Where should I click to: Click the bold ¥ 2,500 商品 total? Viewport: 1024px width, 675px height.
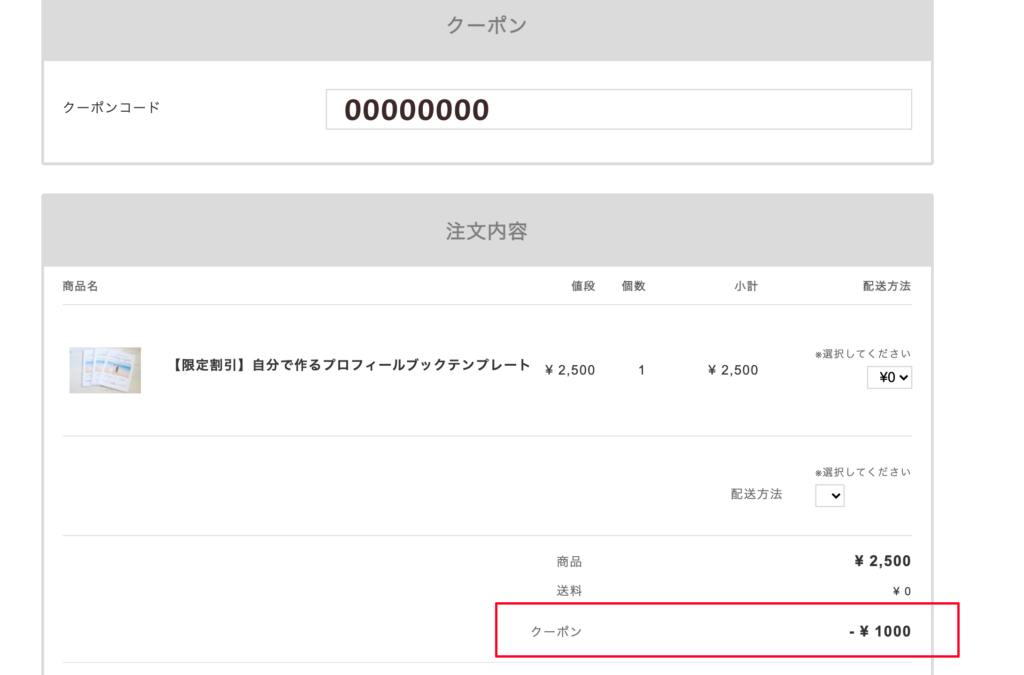tap(882, 561)
